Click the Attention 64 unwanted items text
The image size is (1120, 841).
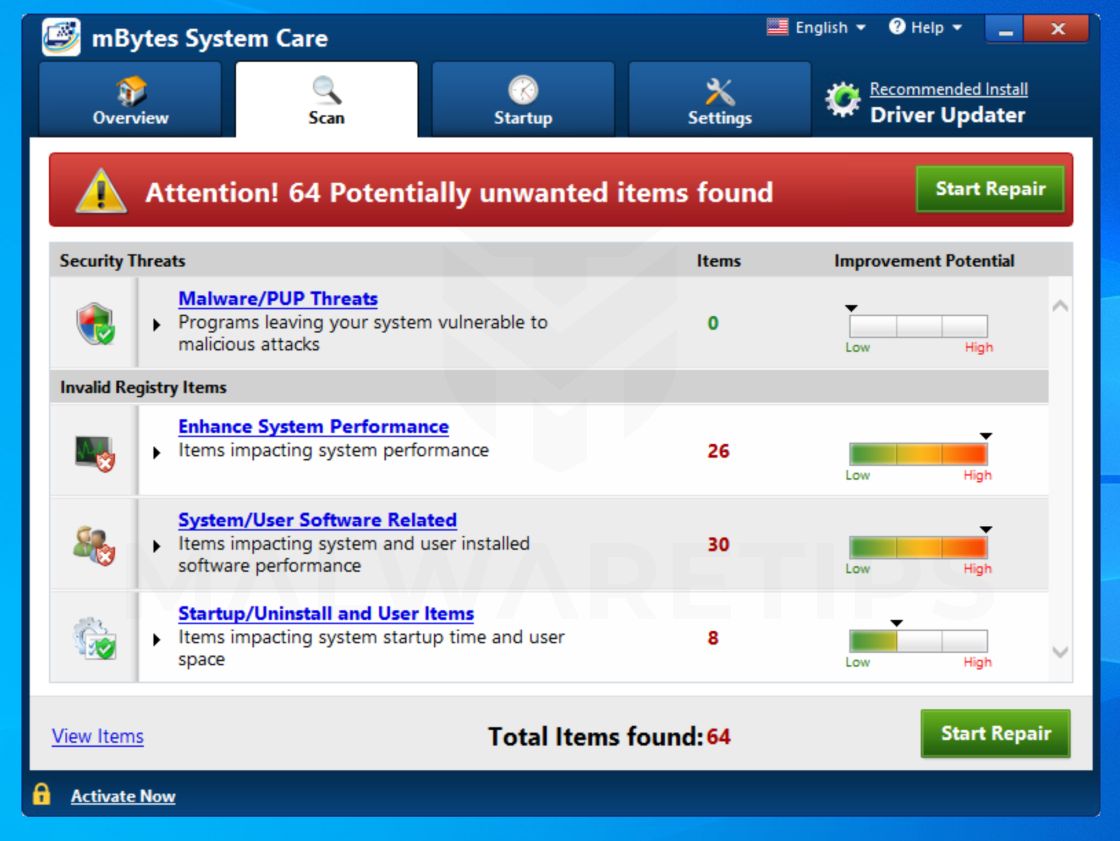point(459,192)
